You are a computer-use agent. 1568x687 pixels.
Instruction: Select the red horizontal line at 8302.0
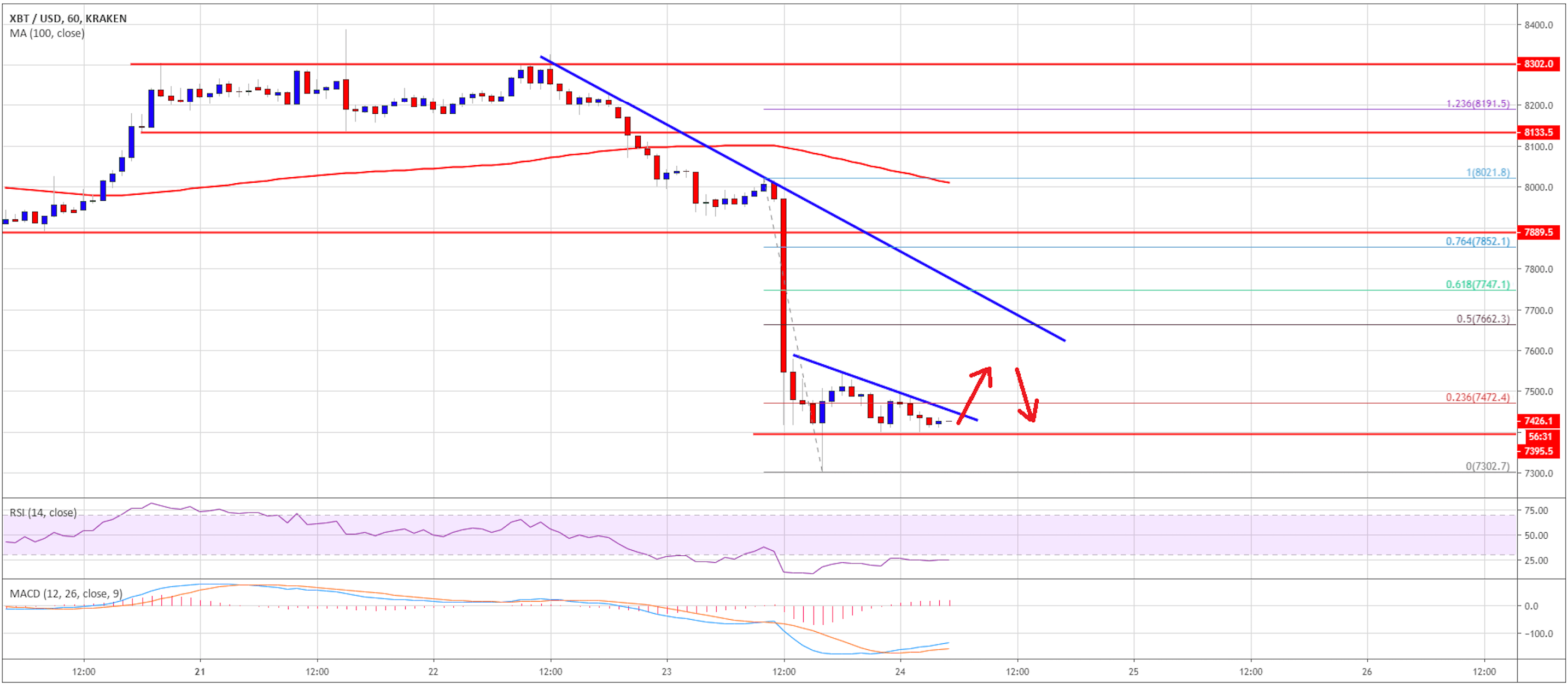pos(822,63)
